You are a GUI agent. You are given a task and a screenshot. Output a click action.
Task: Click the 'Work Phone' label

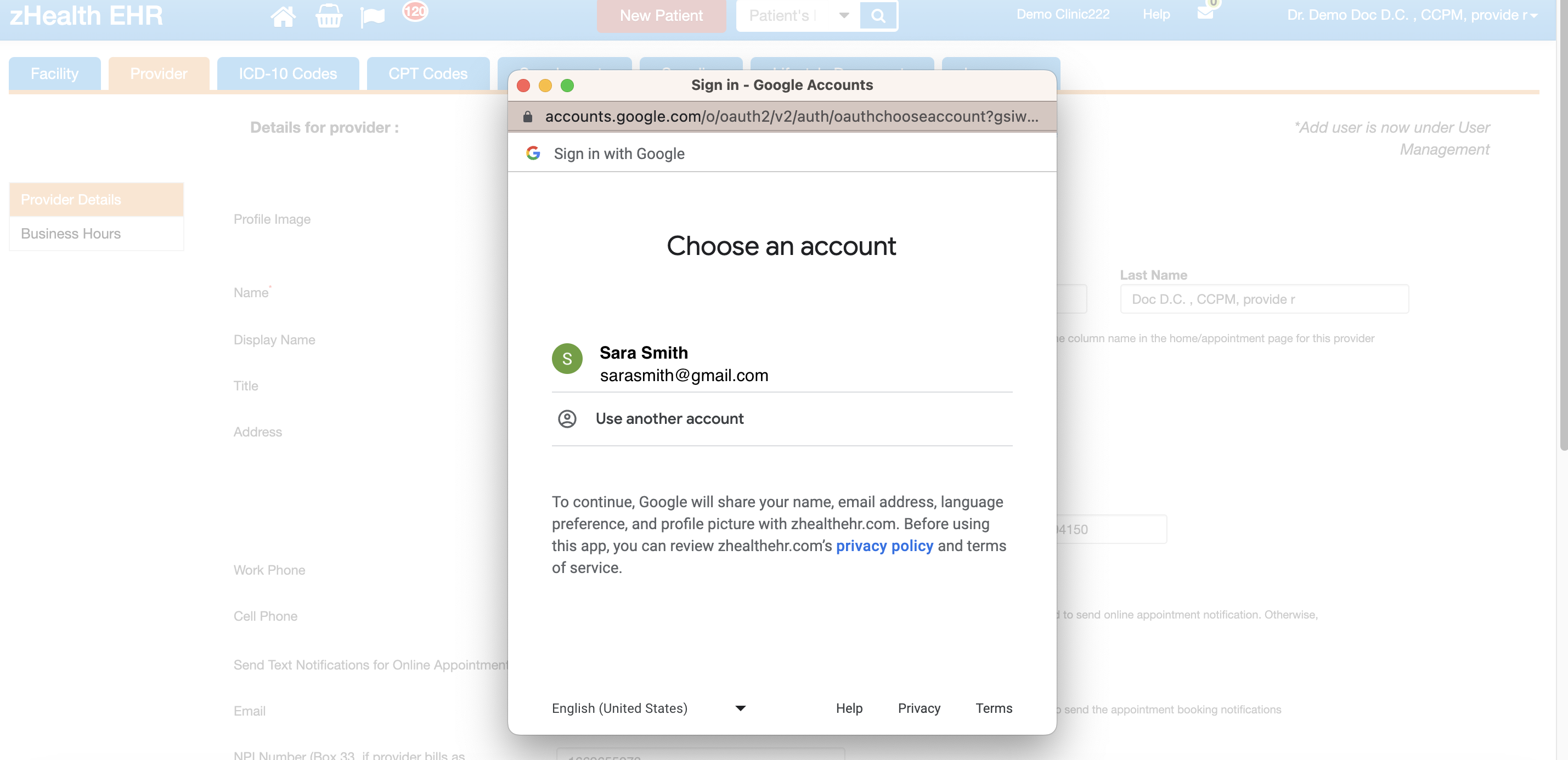tap(269, 570)
